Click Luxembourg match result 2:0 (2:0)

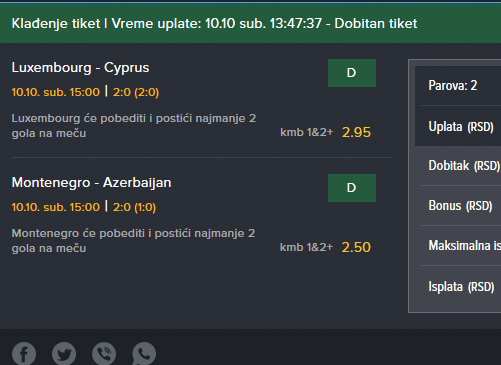136,92
